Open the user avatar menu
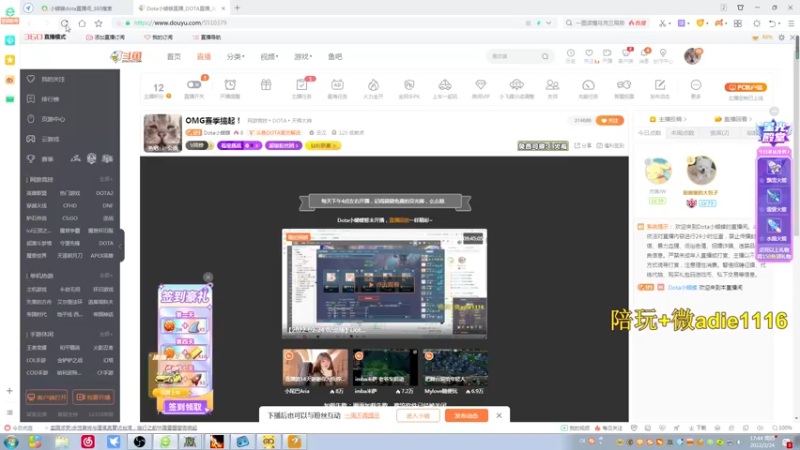The image size is (800, 450). (693, 56)
